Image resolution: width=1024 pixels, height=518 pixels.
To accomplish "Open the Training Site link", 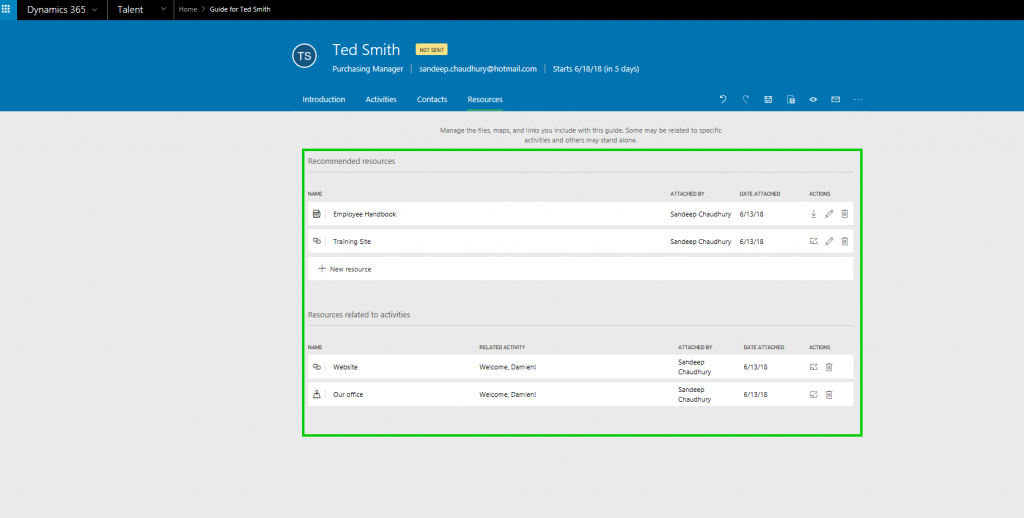I will (x=814, y=241).
